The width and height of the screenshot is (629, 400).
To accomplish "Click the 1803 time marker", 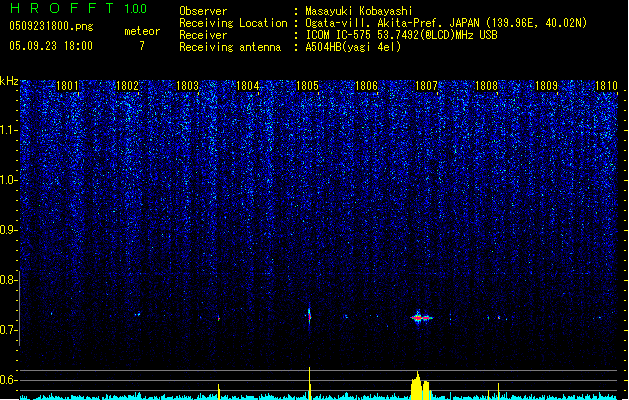I will pos(187,86).
